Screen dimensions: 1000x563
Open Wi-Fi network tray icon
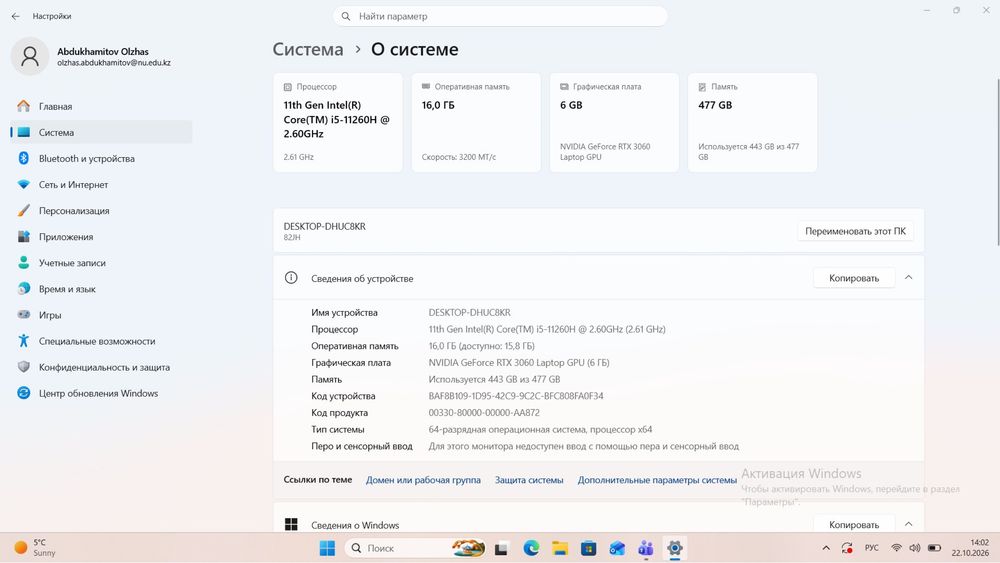click(x=896, y=548)
